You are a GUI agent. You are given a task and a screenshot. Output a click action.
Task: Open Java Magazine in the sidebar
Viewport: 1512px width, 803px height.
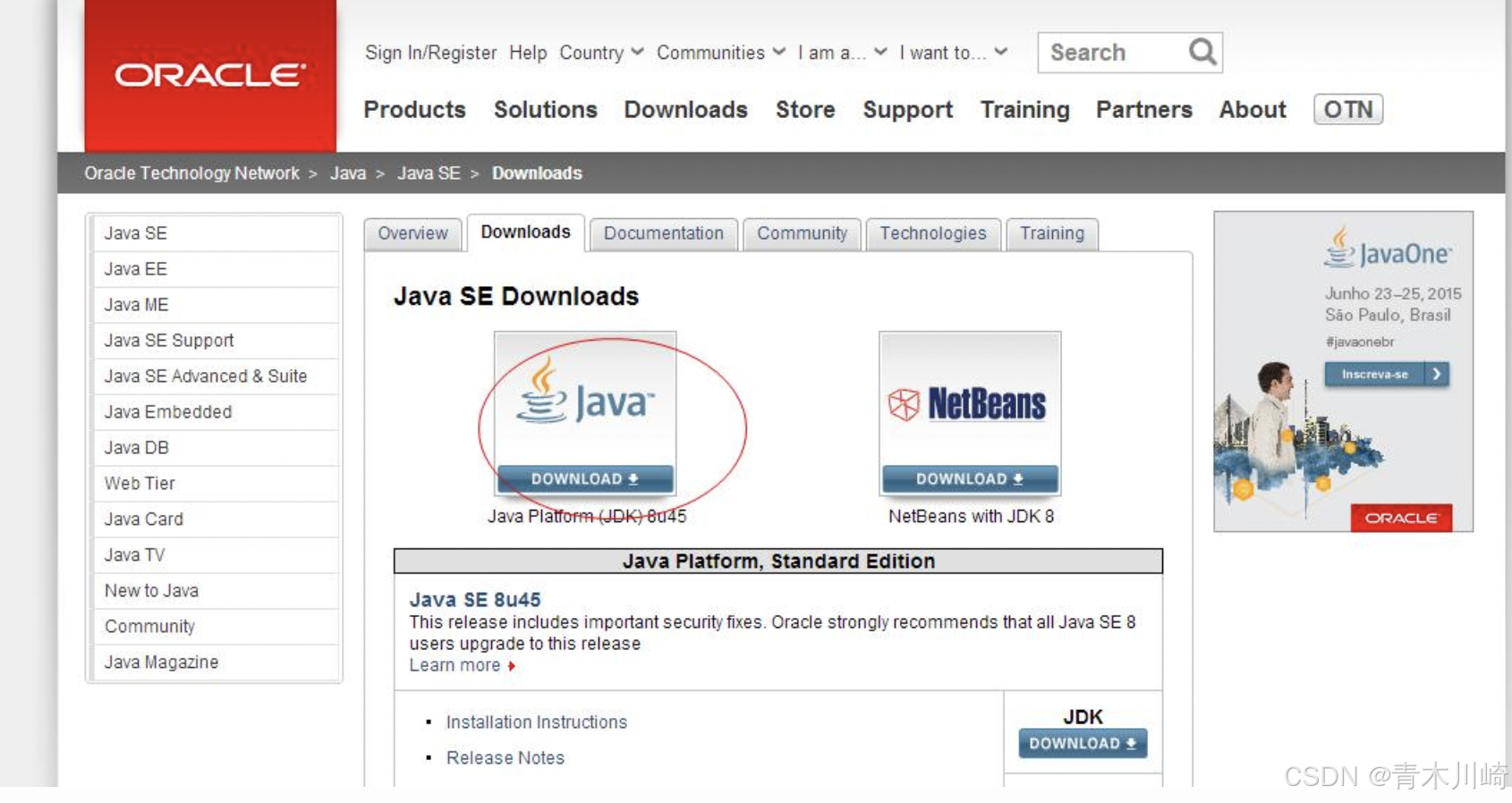[216, 663]
